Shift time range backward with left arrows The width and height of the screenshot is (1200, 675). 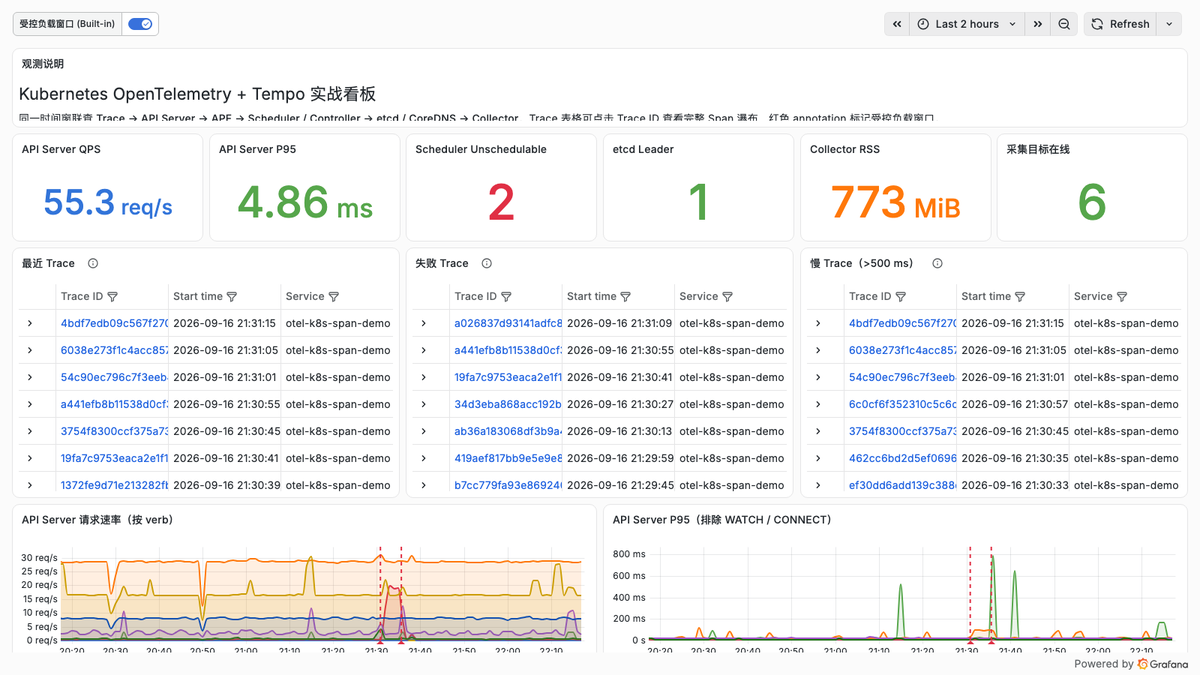(897, 24)
